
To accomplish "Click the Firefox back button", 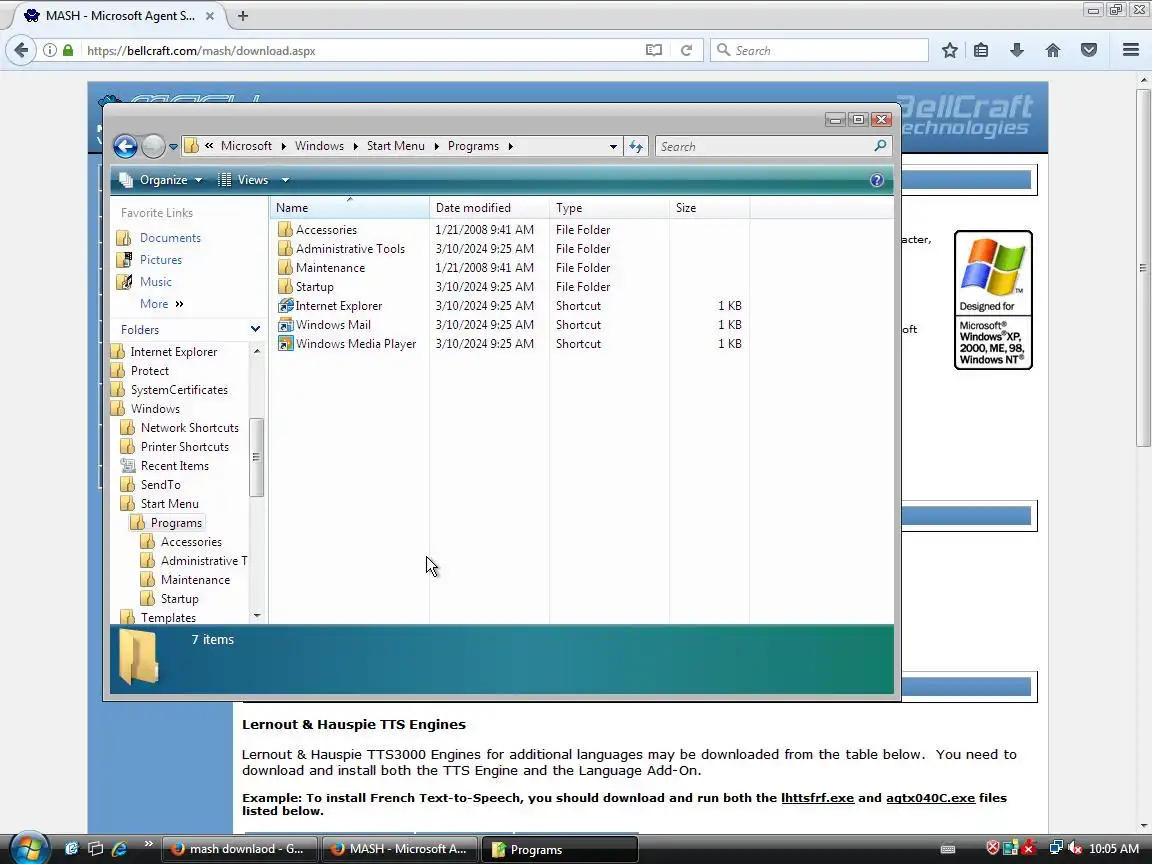I will click(21, 51).
